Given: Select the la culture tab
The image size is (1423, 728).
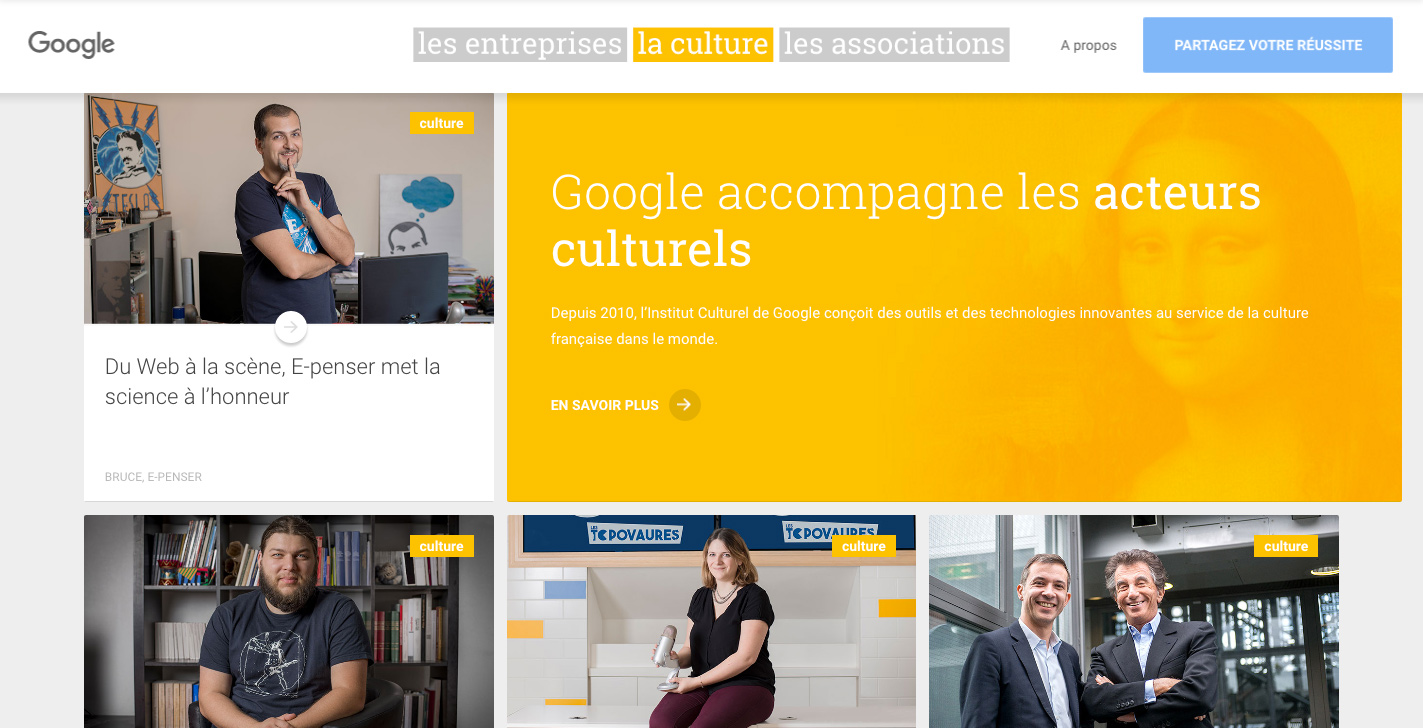Looking at the screenshot, I should coord(703,44).
